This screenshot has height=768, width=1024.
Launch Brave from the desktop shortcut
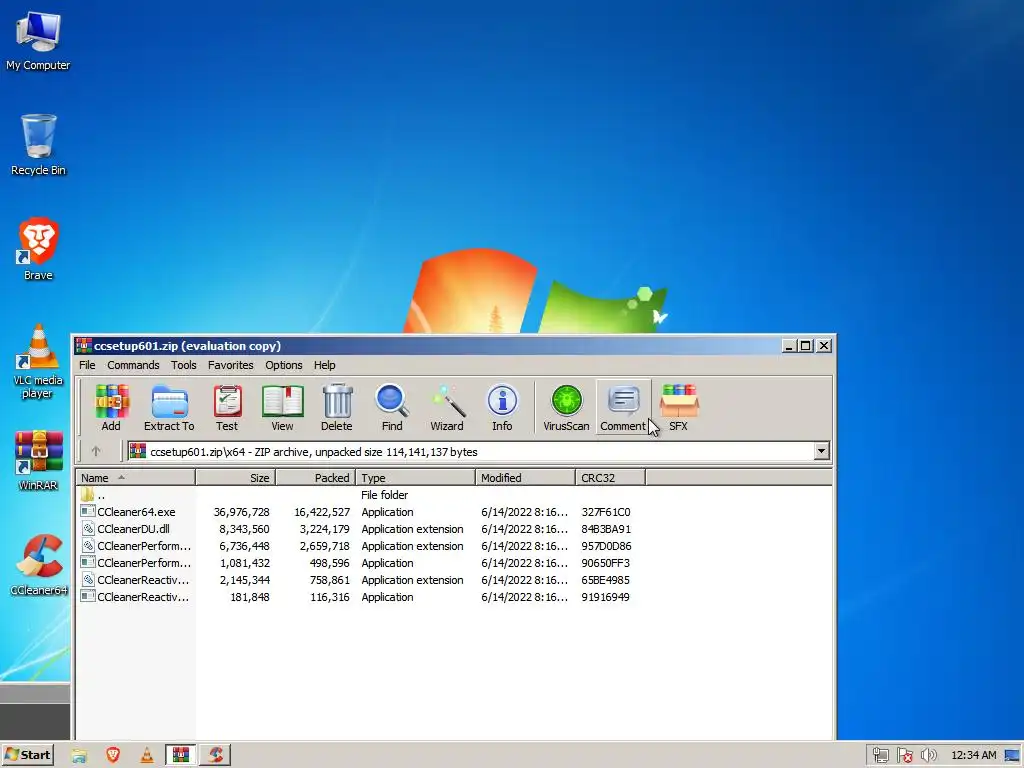(38, 249)
